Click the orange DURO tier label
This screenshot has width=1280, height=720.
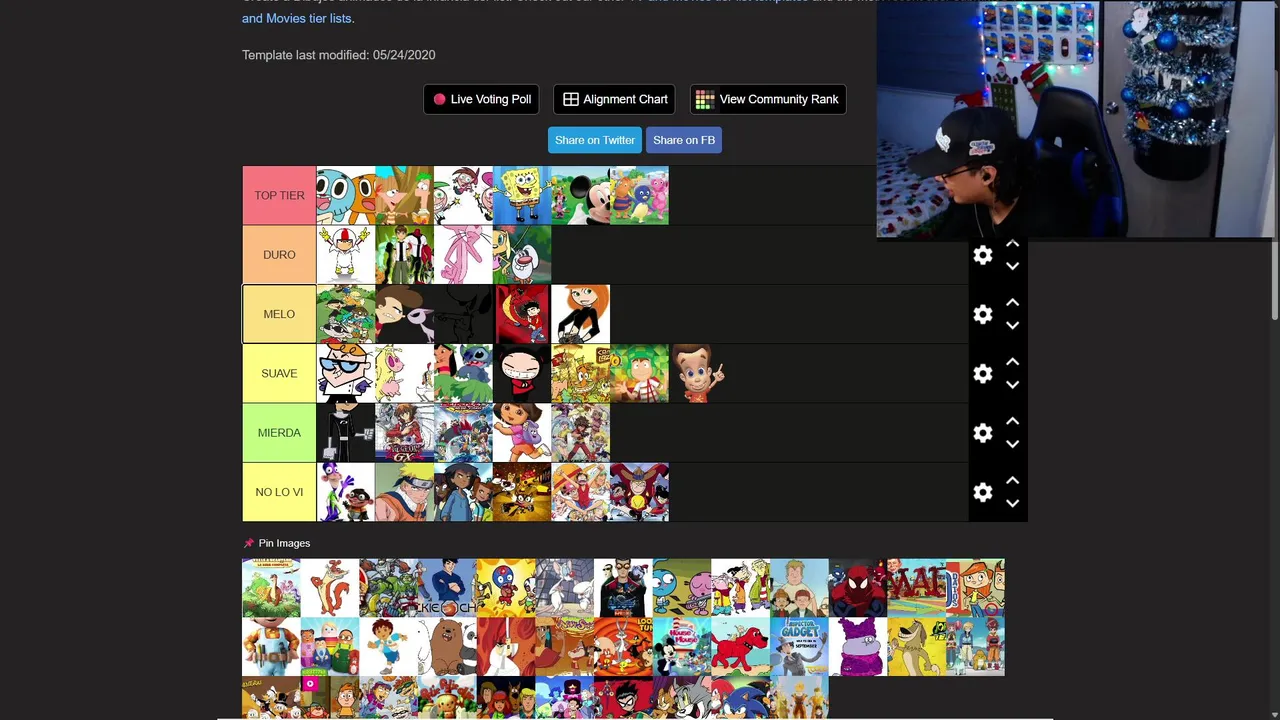279,255
